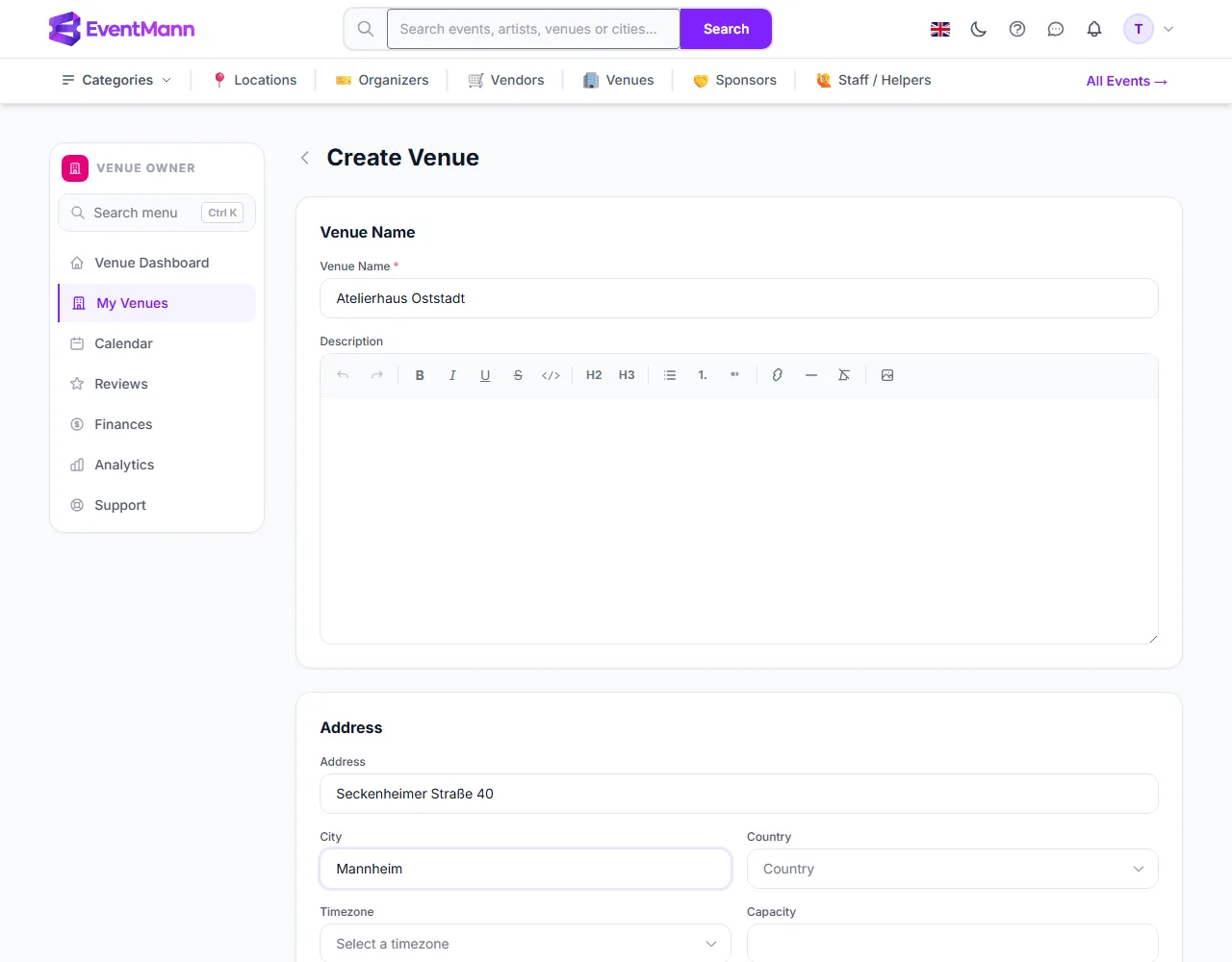Insert a bullet list
The height and width of the screenshot is (962, 1232).
click(670, 375)
